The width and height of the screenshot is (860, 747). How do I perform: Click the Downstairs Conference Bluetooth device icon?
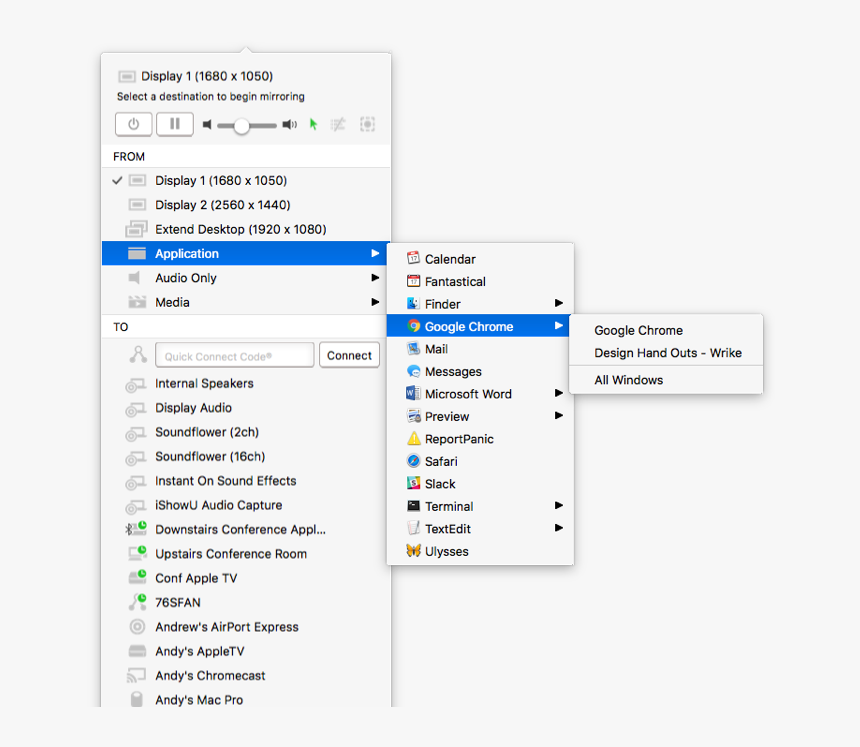tap(136, 529)
